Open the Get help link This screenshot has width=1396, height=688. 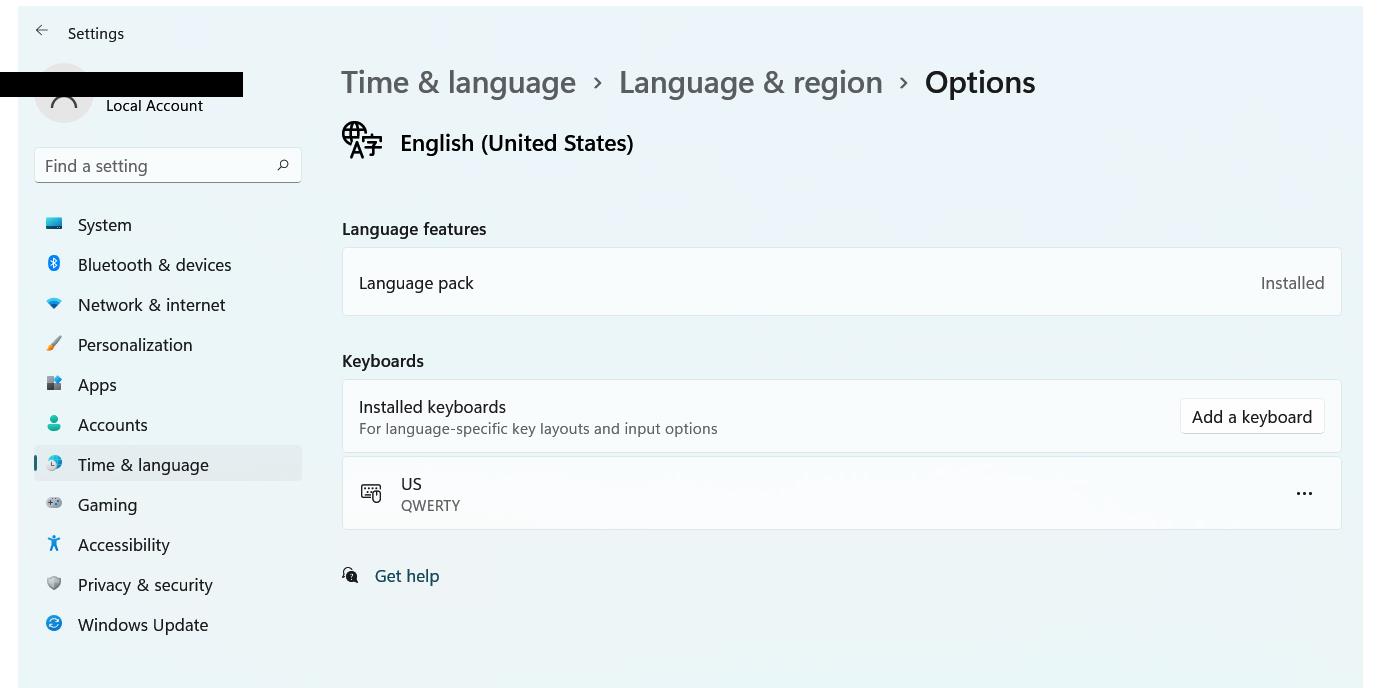(407, 576)
